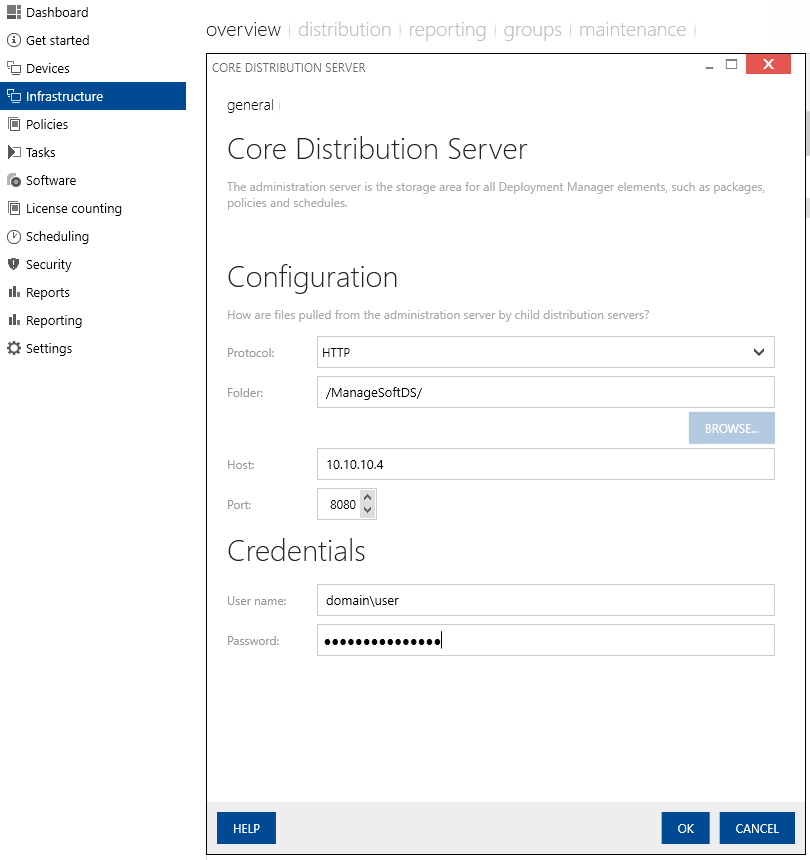Image resolution: width=810 pixels, height=860 pixels.
Task: Click the Devices sidebar icon
Action: tap(14, 68)
